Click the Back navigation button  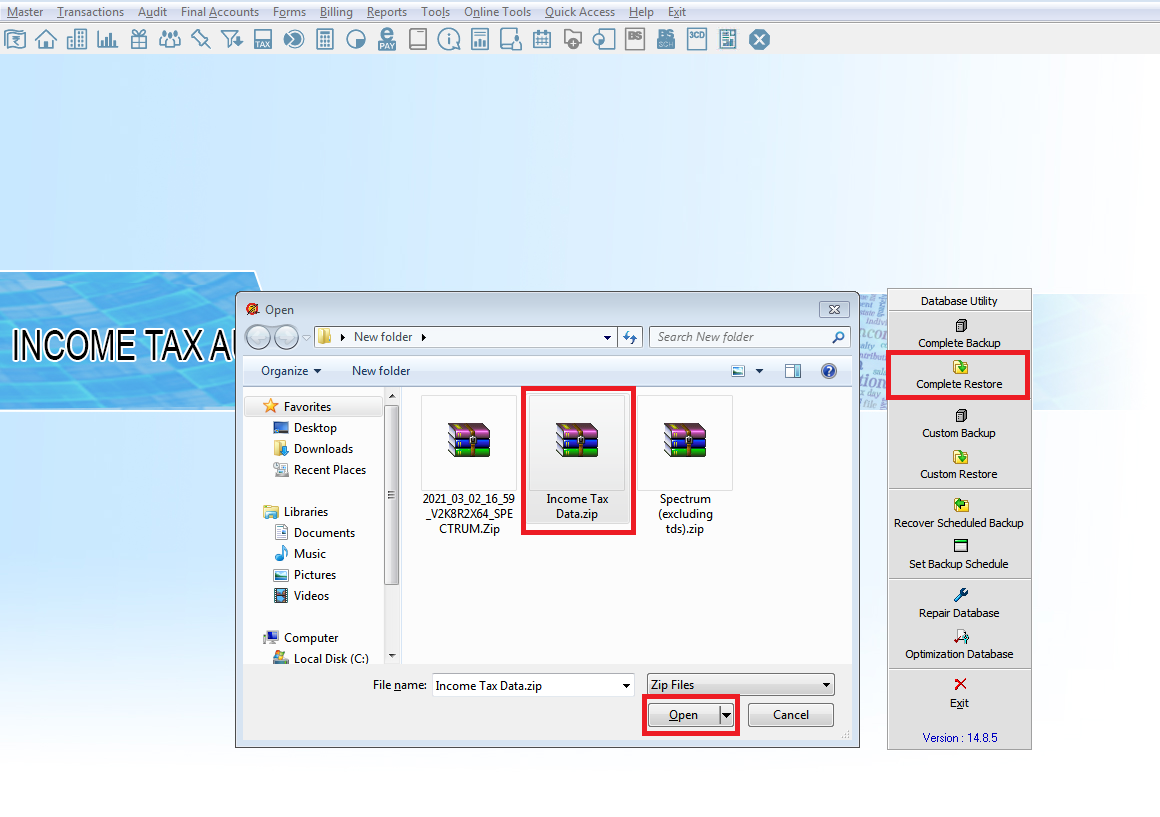(258, 337)
